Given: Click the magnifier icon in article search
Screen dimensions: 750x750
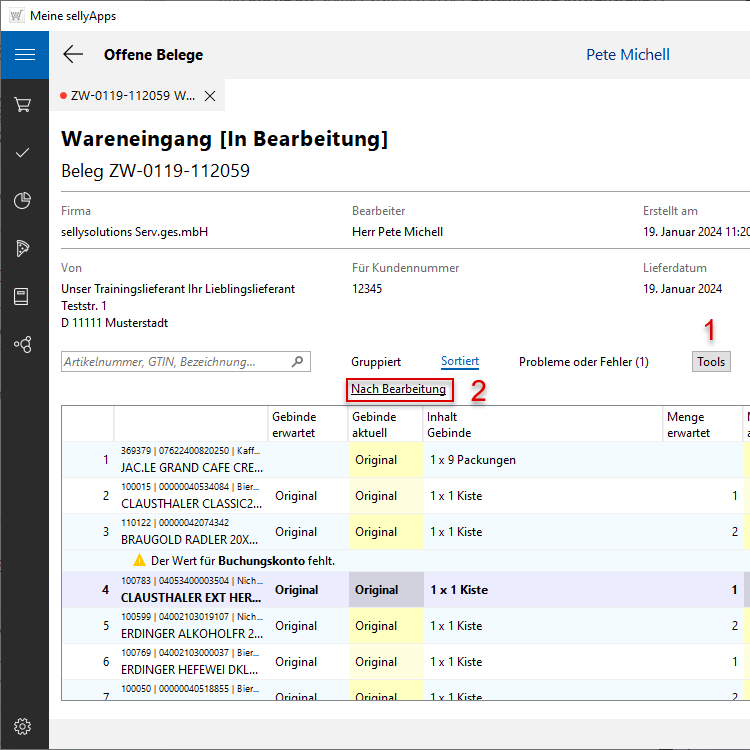Looking at the screenshot, I should coord(297,362).
